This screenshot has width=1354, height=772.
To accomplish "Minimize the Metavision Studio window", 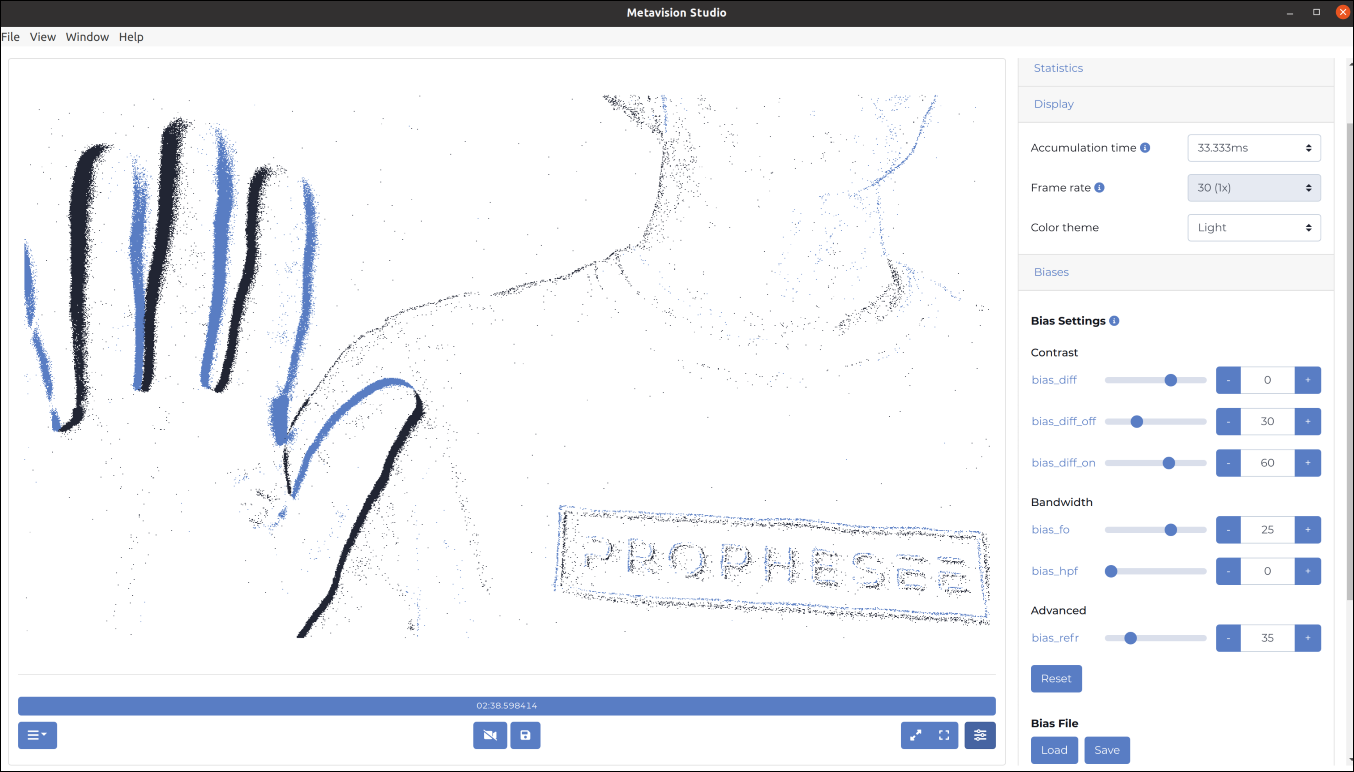I will coord(1289,12).
